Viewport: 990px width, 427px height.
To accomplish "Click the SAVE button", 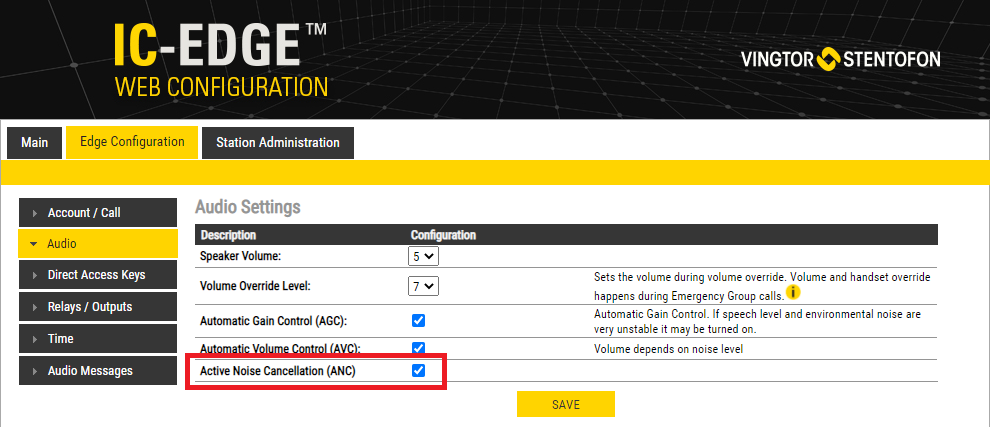I will (x=566, y=404).
